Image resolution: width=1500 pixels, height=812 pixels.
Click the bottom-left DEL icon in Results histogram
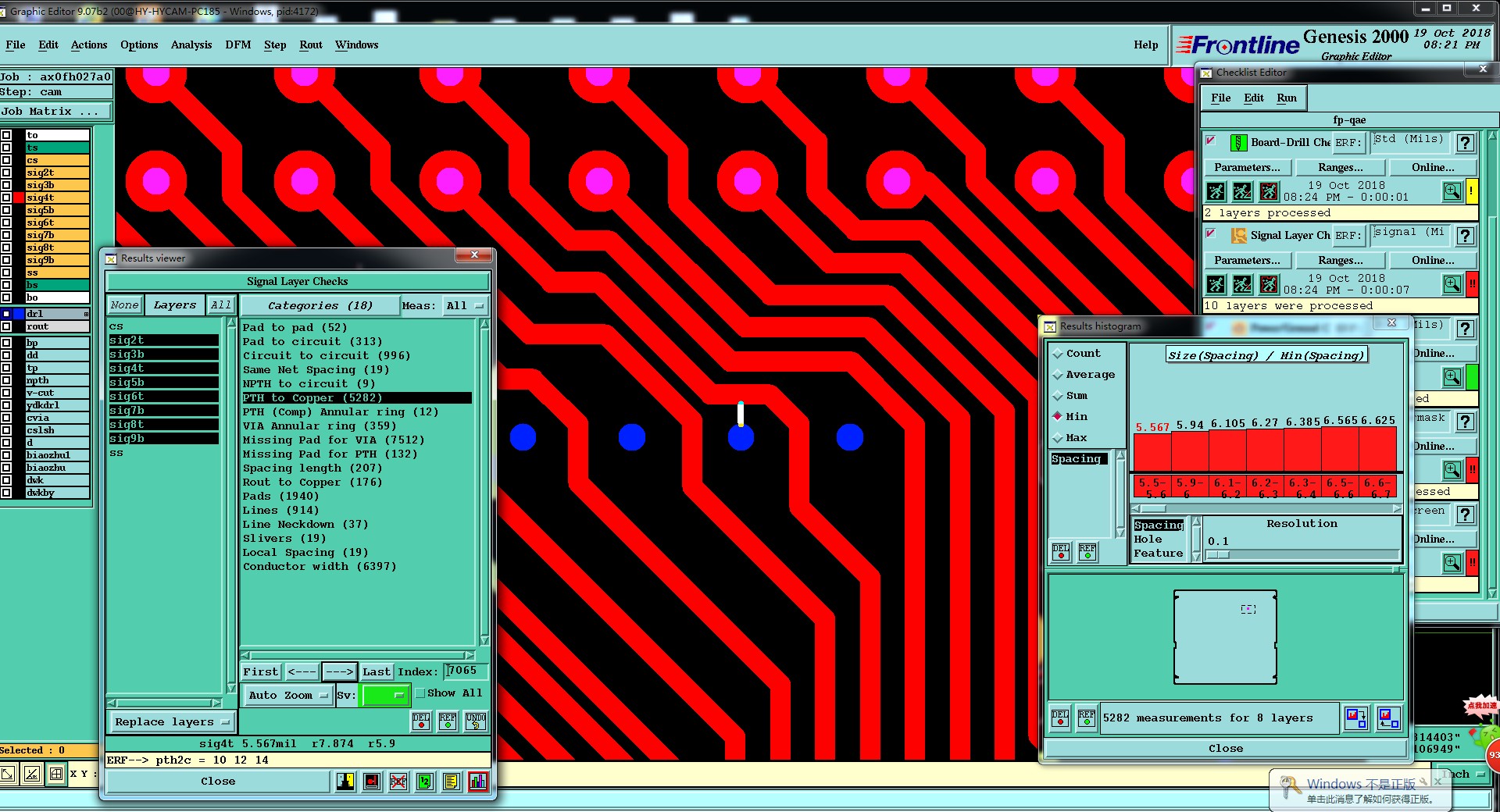click(x=1060, y=718)
